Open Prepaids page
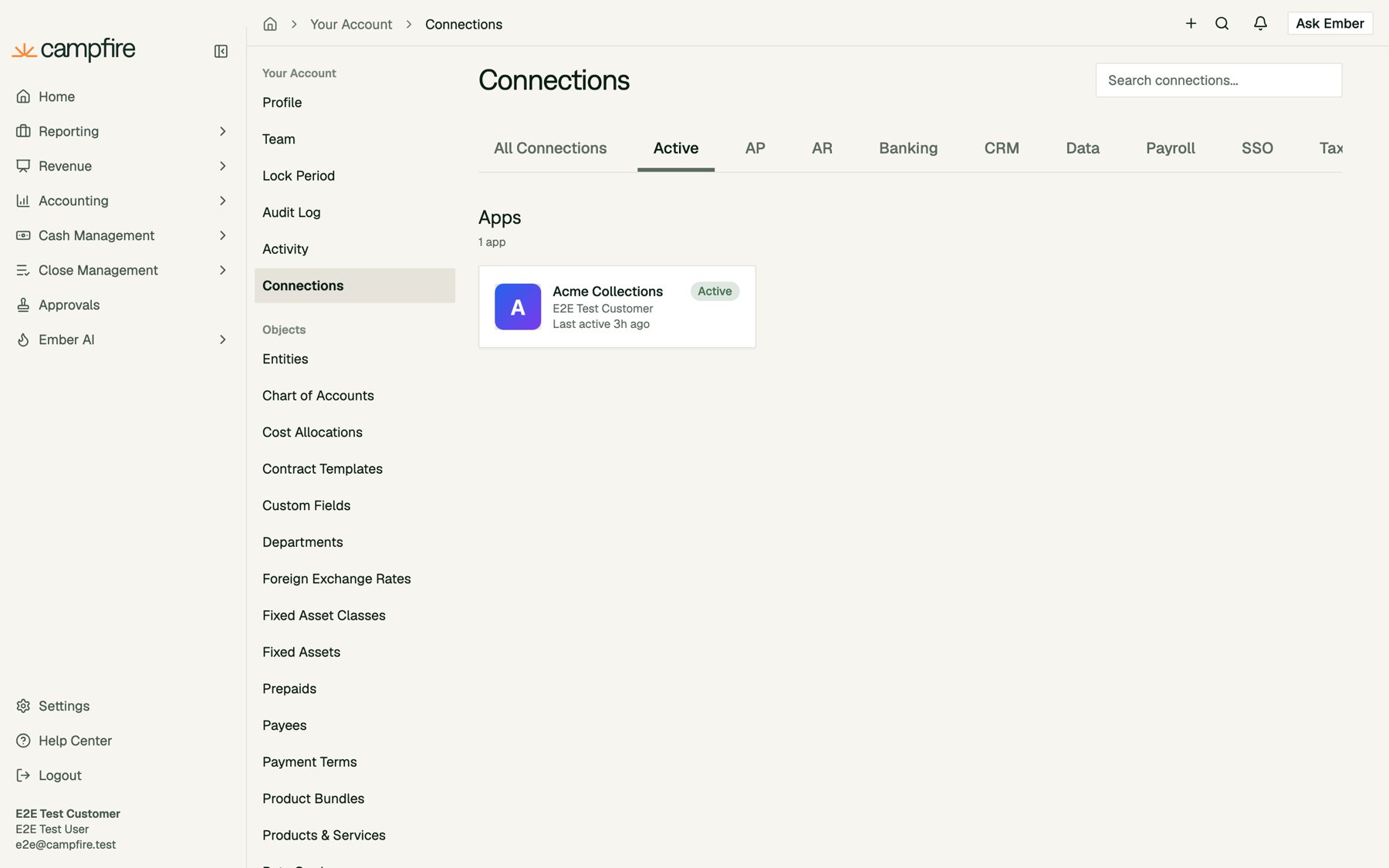The image size is (1389, 868). click(x=355, y=689)
